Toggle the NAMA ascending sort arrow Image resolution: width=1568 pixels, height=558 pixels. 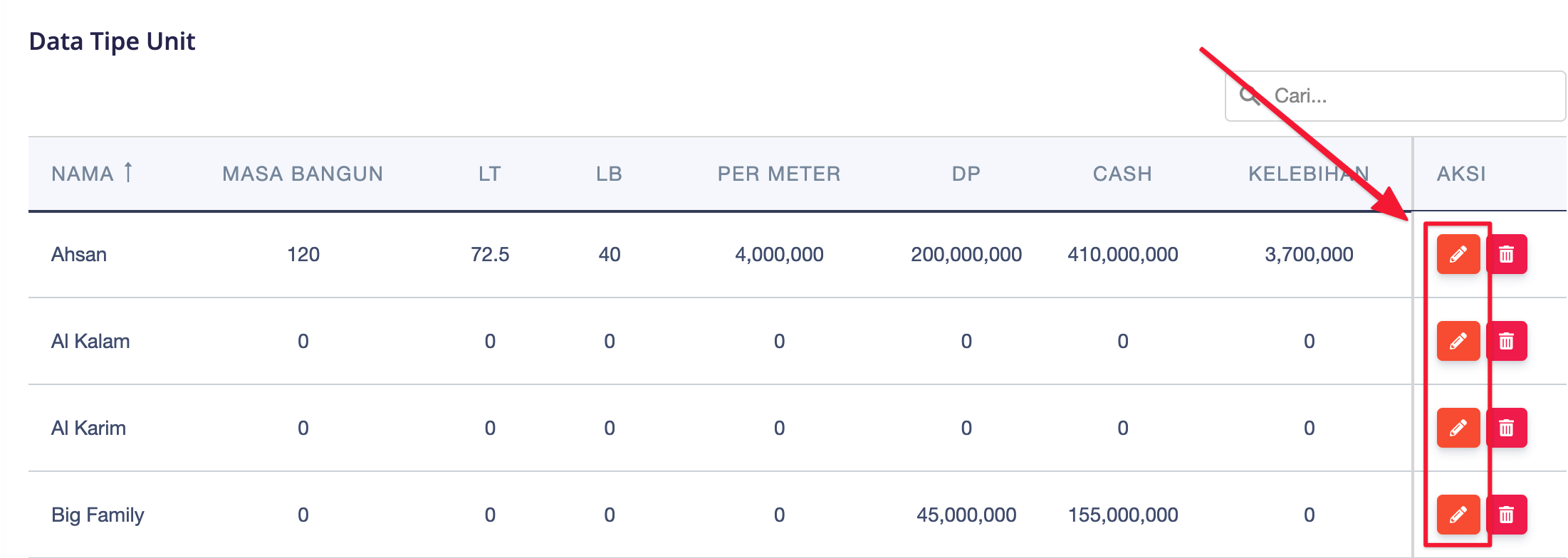coord(128,172)
